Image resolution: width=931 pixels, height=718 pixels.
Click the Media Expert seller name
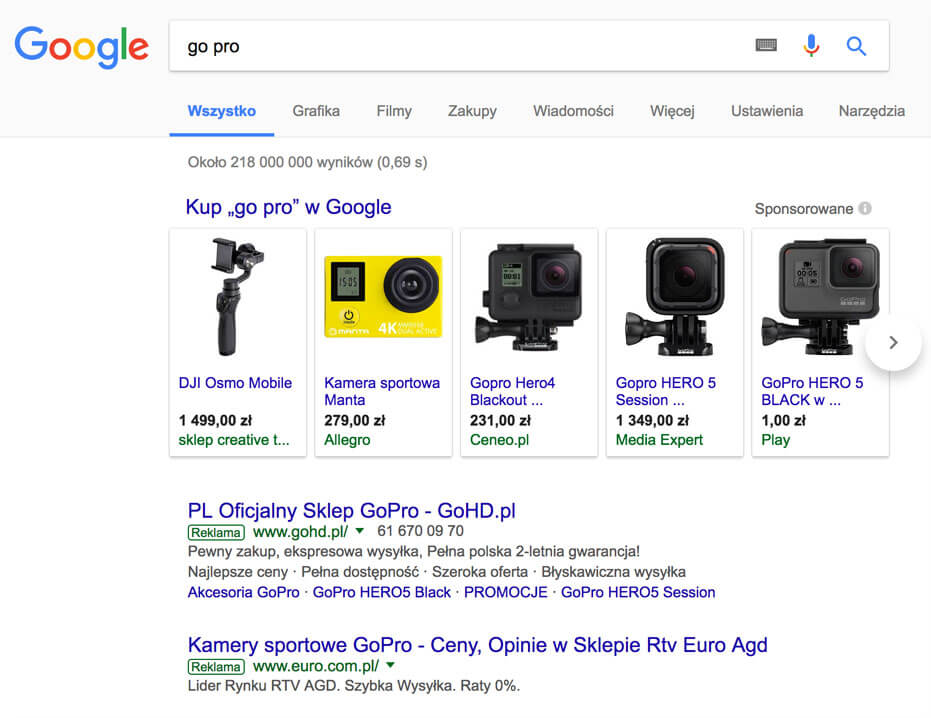659,440
